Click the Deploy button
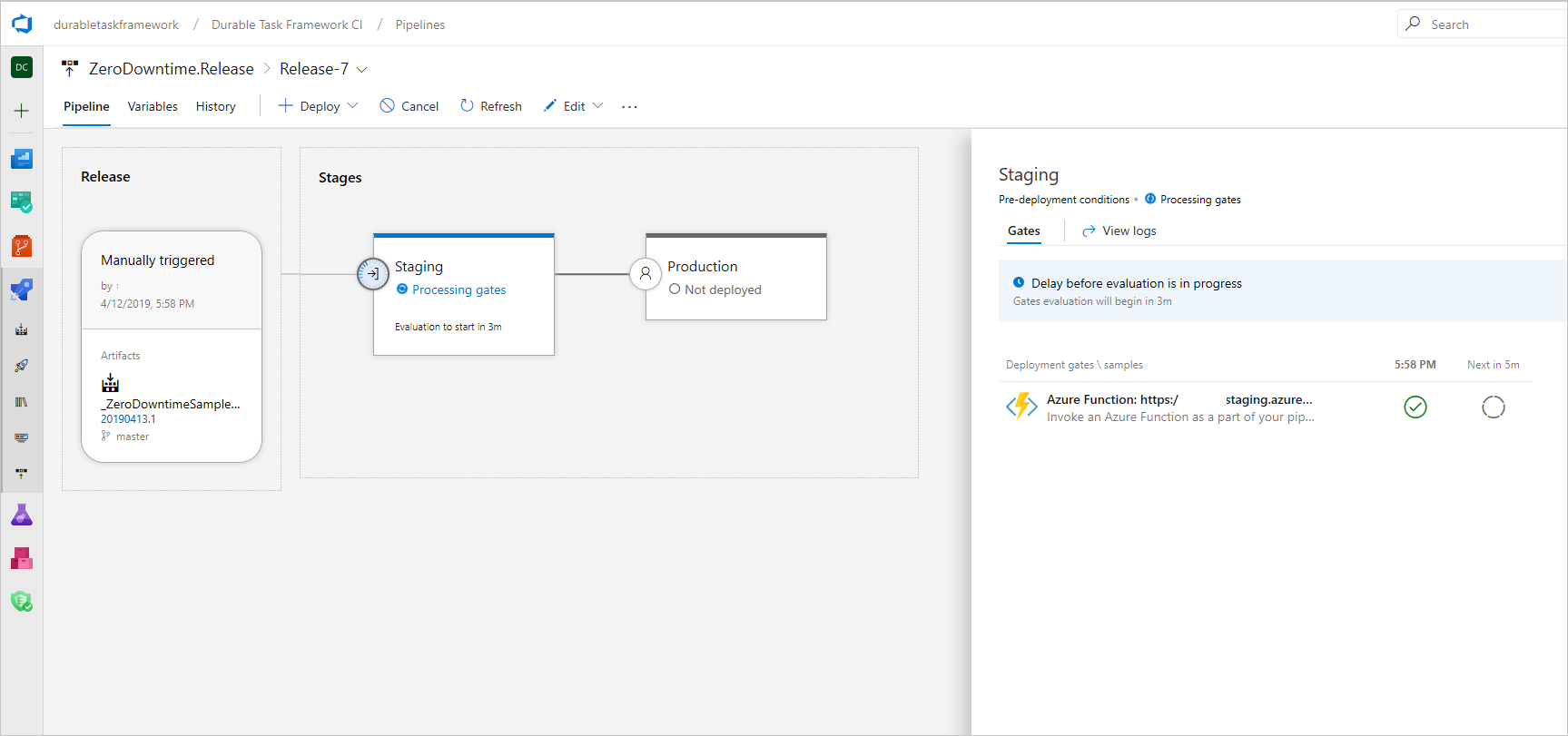1568x736 pixels. pyautogui.click(x=309, y=106)
